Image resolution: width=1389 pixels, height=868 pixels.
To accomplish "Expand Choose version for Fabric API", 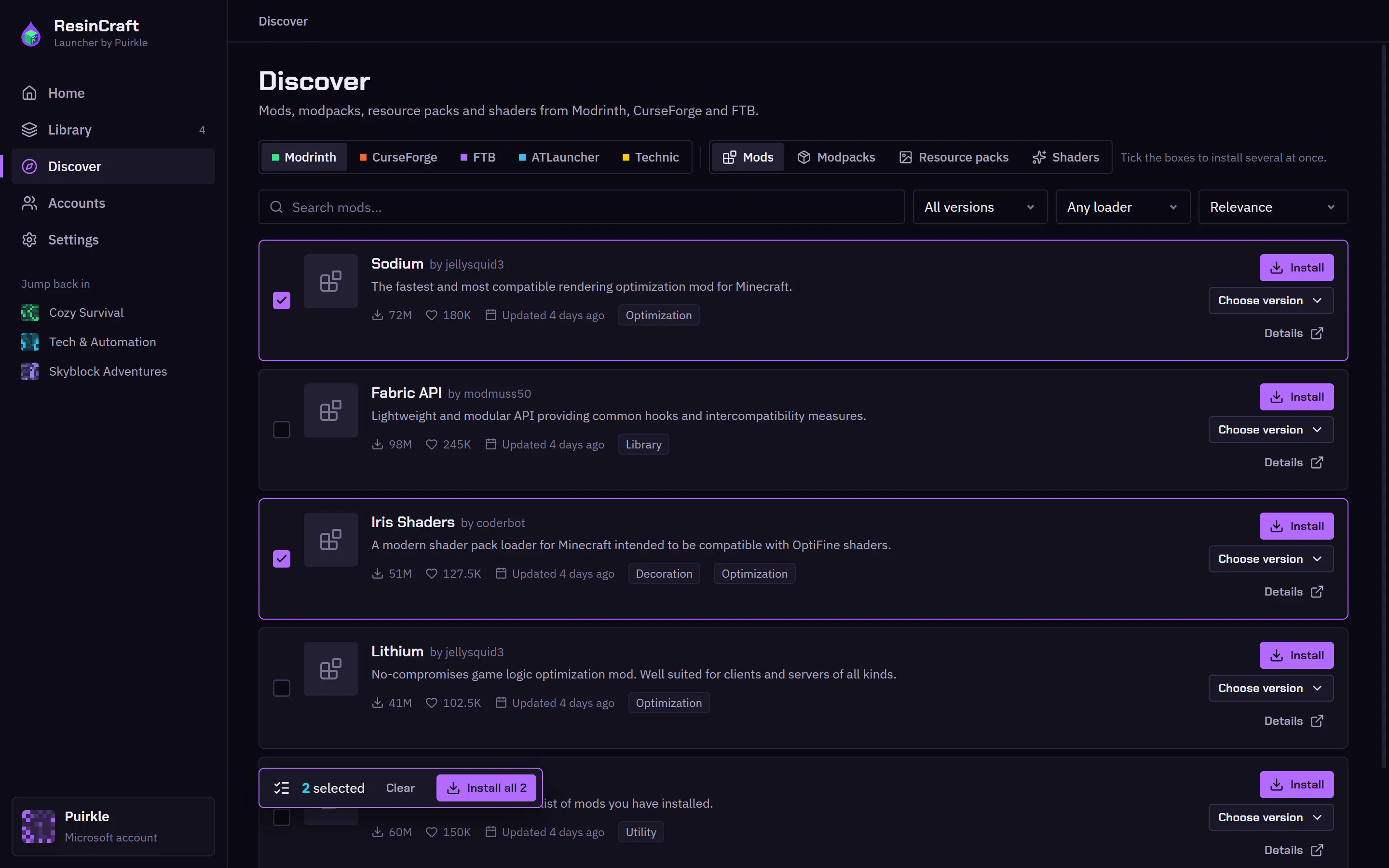I will (x=1271, y=430).
